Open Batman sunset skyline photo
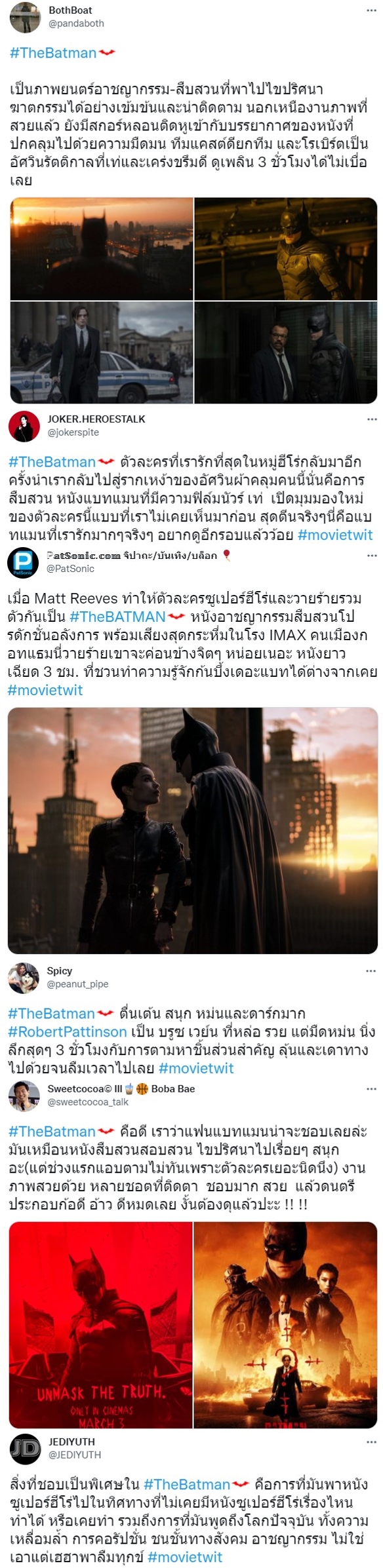 102,248
